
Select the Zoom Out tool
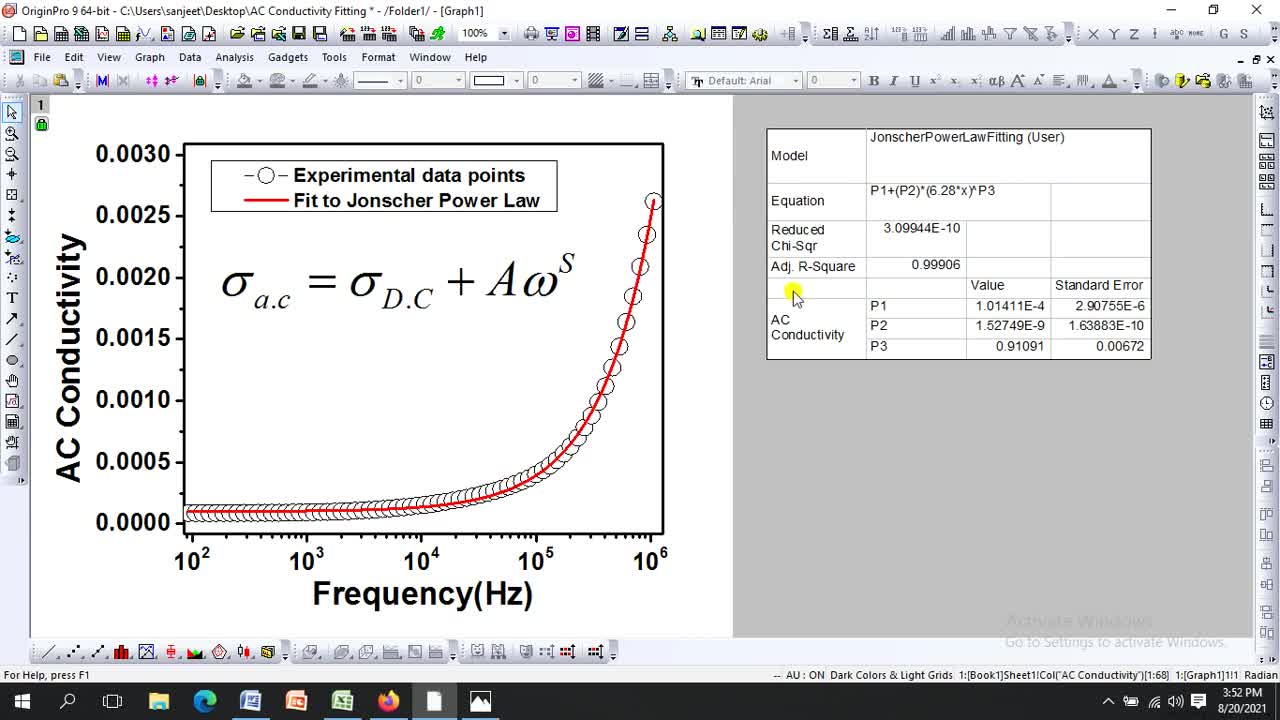[12, 154]
